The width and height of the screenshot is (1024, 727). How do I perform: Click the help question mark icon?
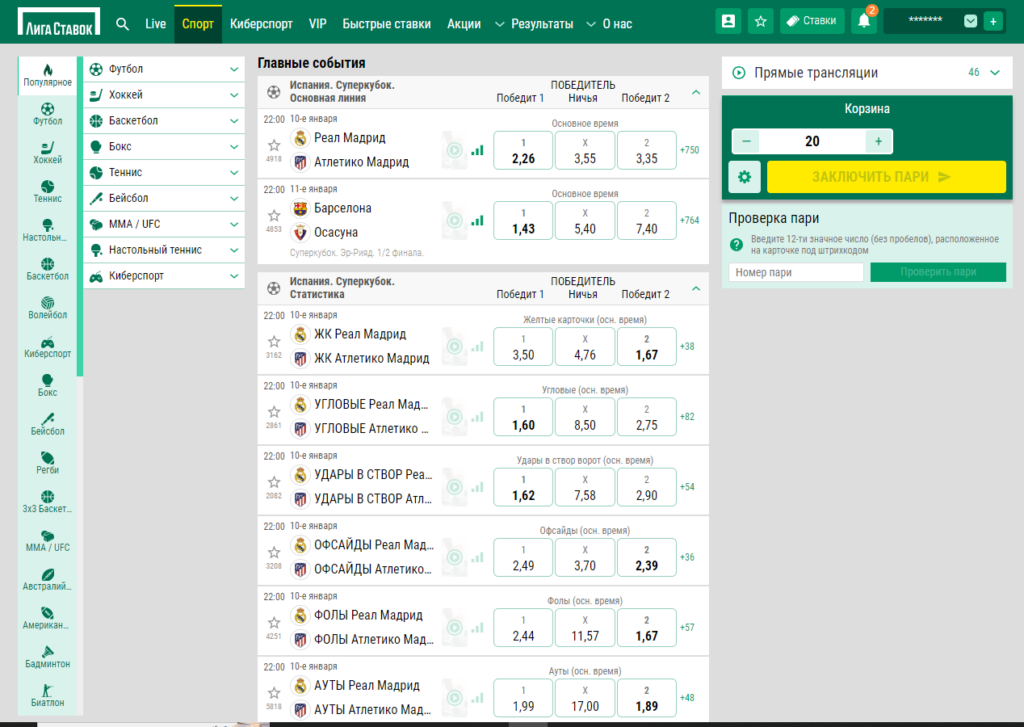click(x=737, y=245)
